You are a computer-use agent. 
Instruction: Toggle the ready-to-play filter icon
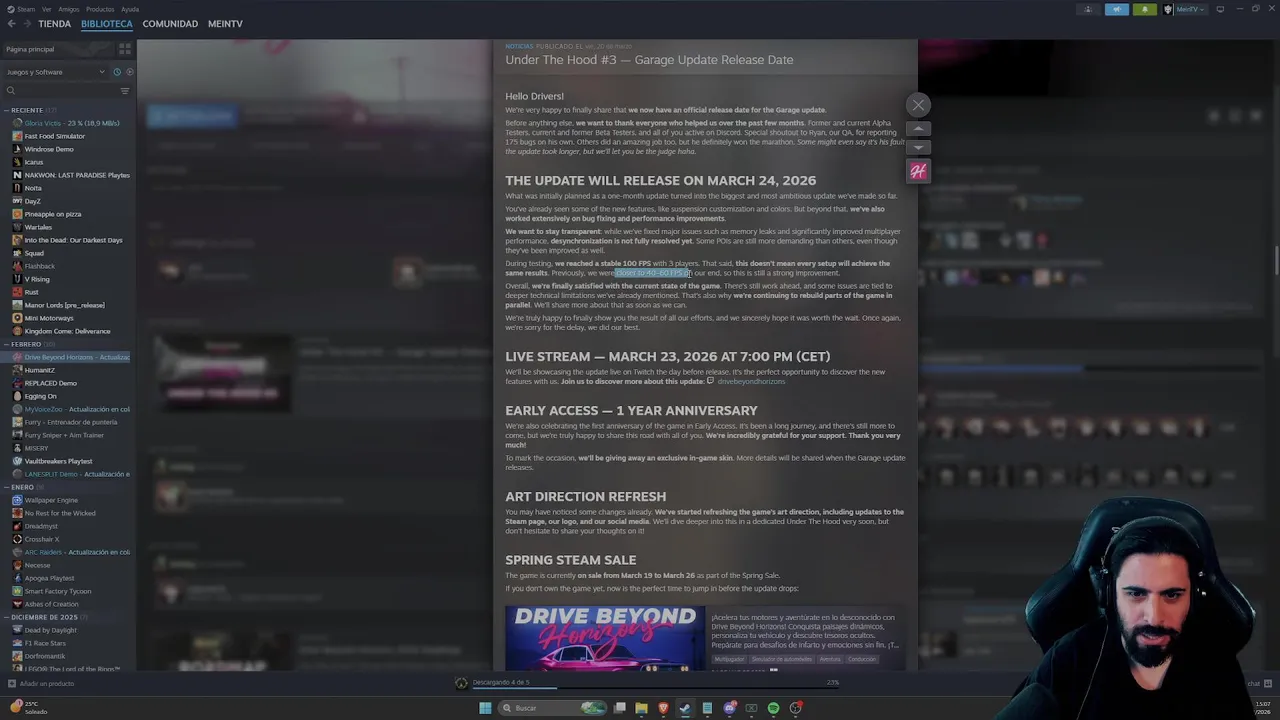coord(129,72)
